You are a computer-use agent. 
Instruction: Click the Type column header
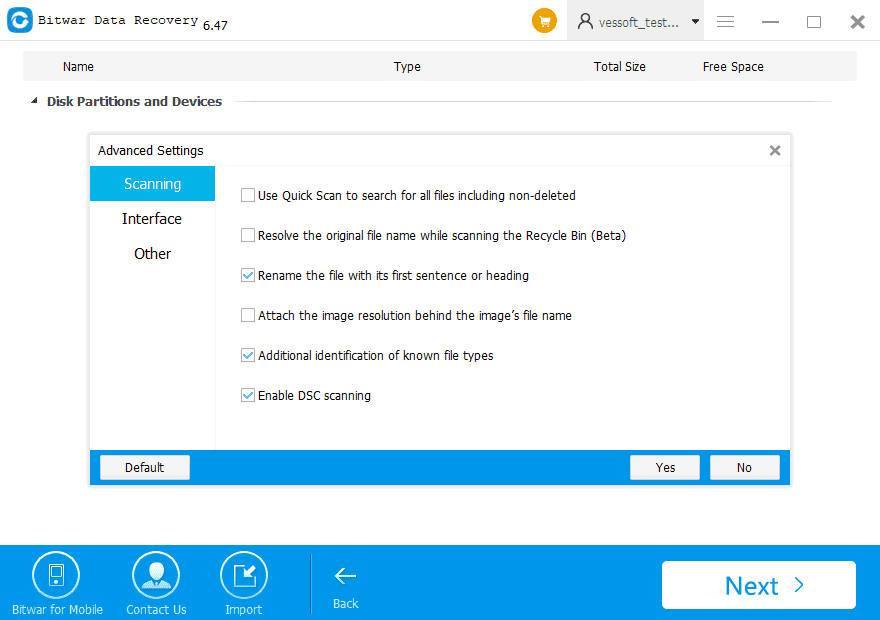(407, 67)
